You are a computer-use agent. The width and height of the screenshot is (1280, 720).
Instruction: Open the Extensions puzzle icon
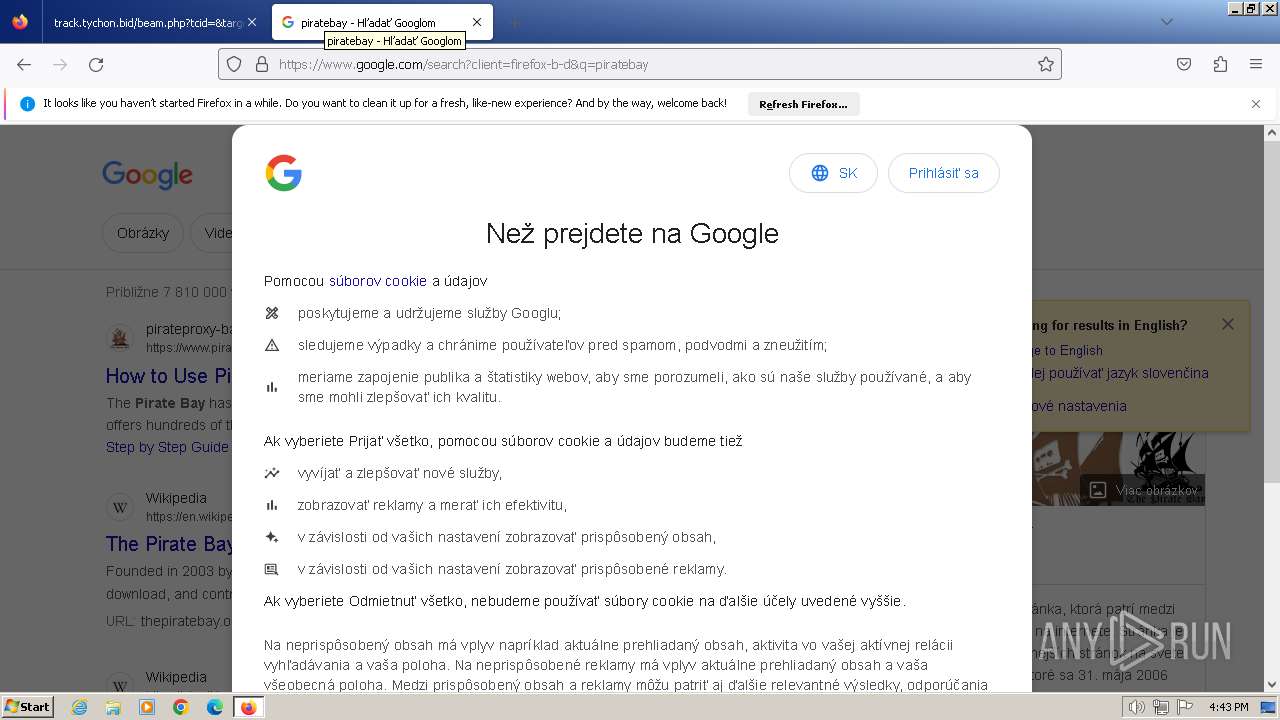[x=1220, y=64]
